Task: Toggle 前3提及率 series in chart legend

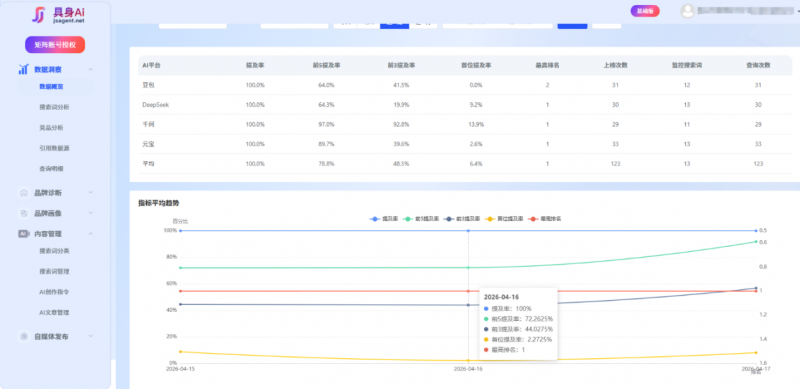Action: pos(462,218)
